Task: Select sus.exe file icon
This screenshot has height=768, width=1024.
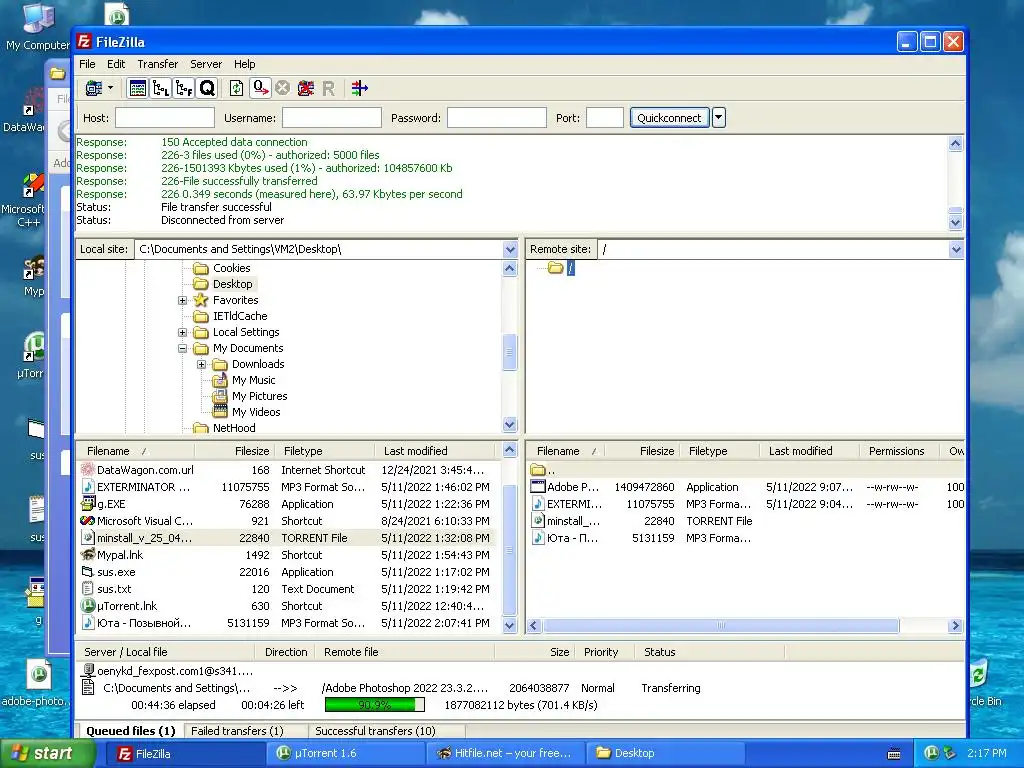Action: point(88,572)
